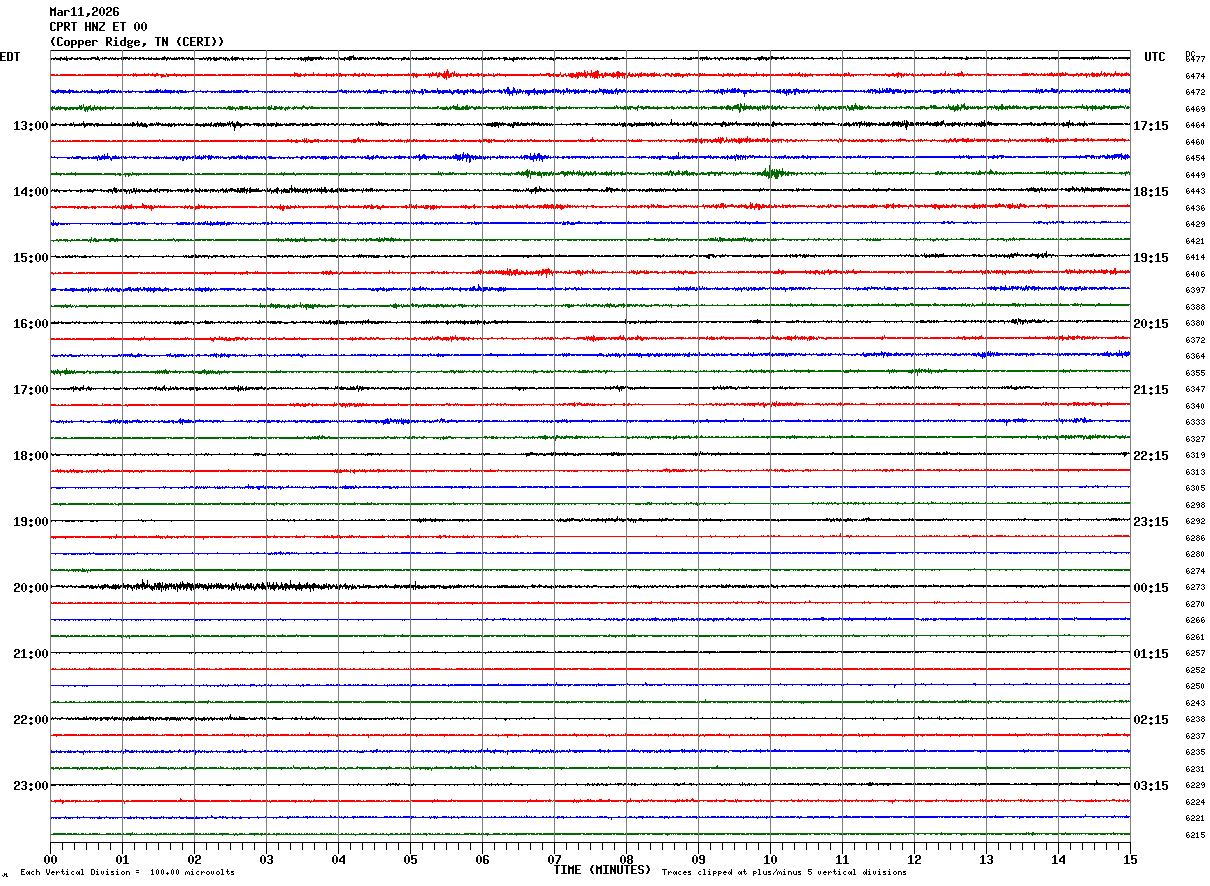Select the 17:15 UTC time label
This screenshot has height=886, width=1210.
1151,126
